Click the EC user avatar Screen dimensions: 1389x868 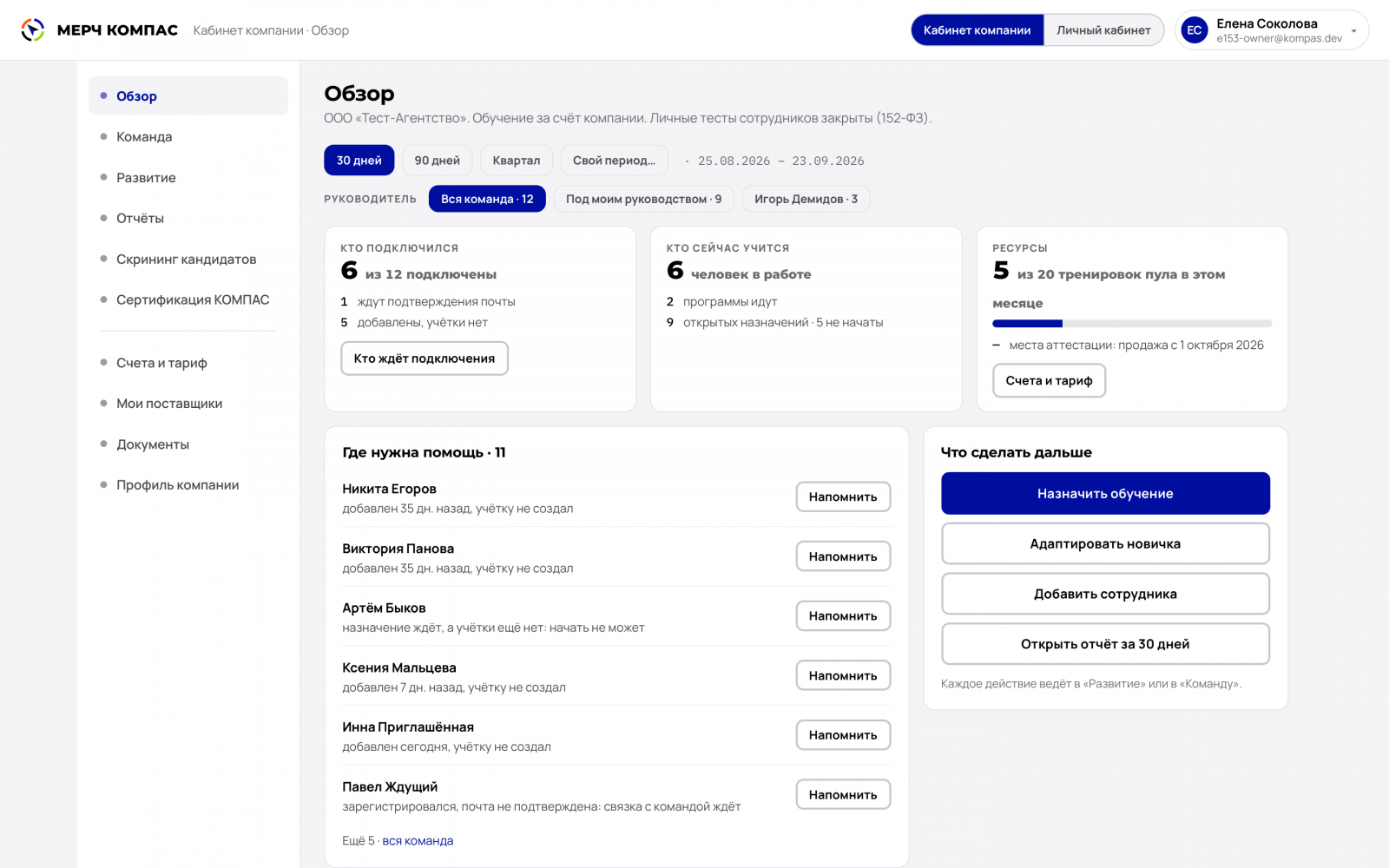(1195, 30)
